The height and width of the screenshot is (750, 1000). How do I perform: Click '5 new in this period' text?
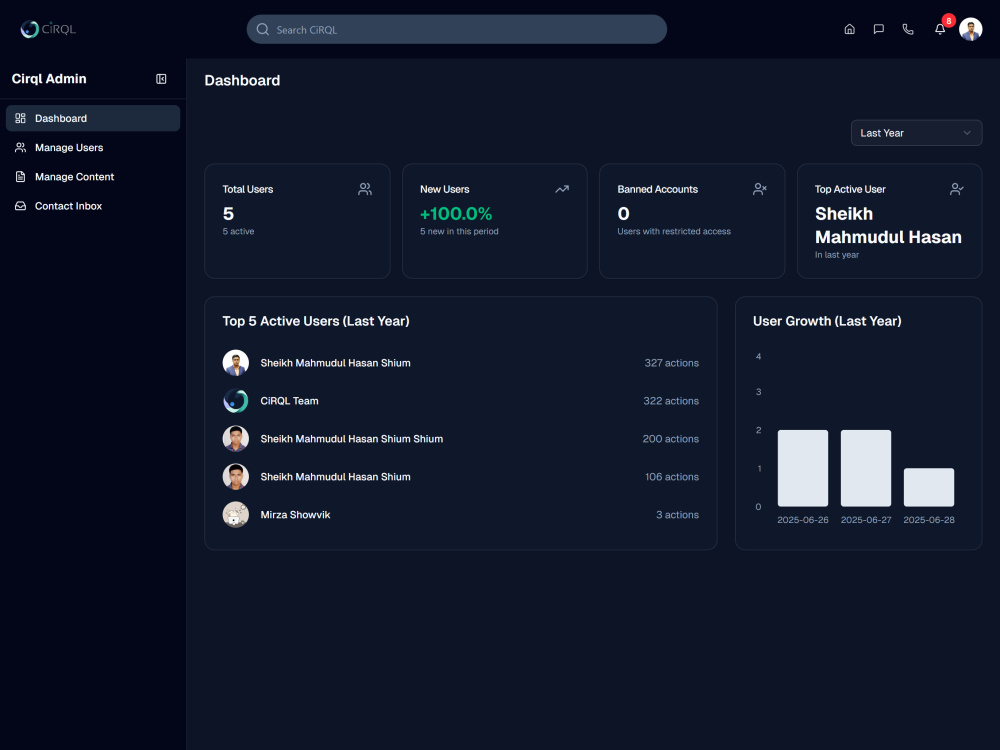tap(459, 232)
